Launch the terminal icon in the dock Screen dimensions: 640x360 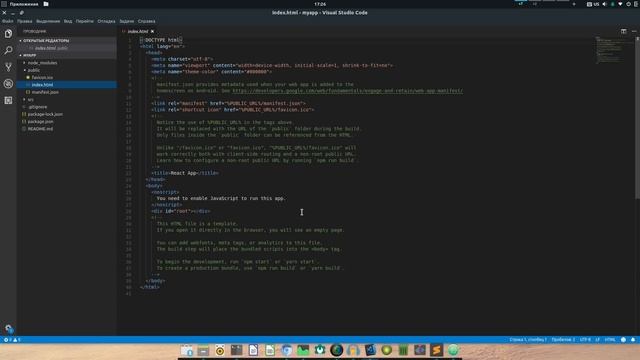point(236,350)
